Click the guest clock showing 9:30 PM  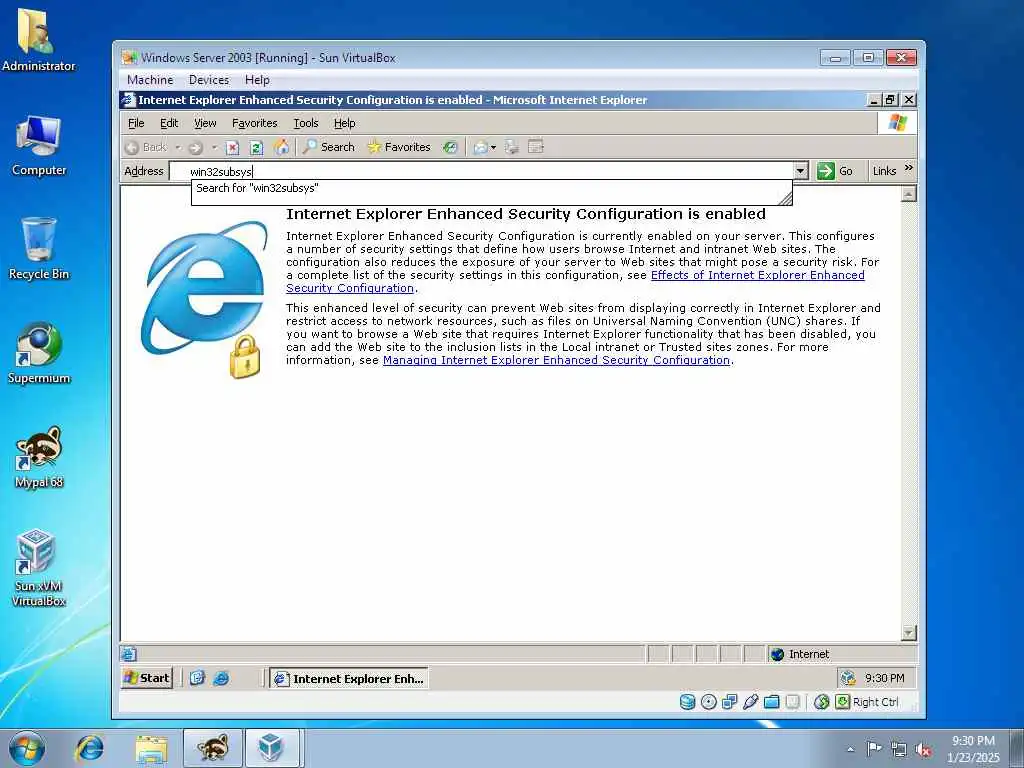click(885, 678)
